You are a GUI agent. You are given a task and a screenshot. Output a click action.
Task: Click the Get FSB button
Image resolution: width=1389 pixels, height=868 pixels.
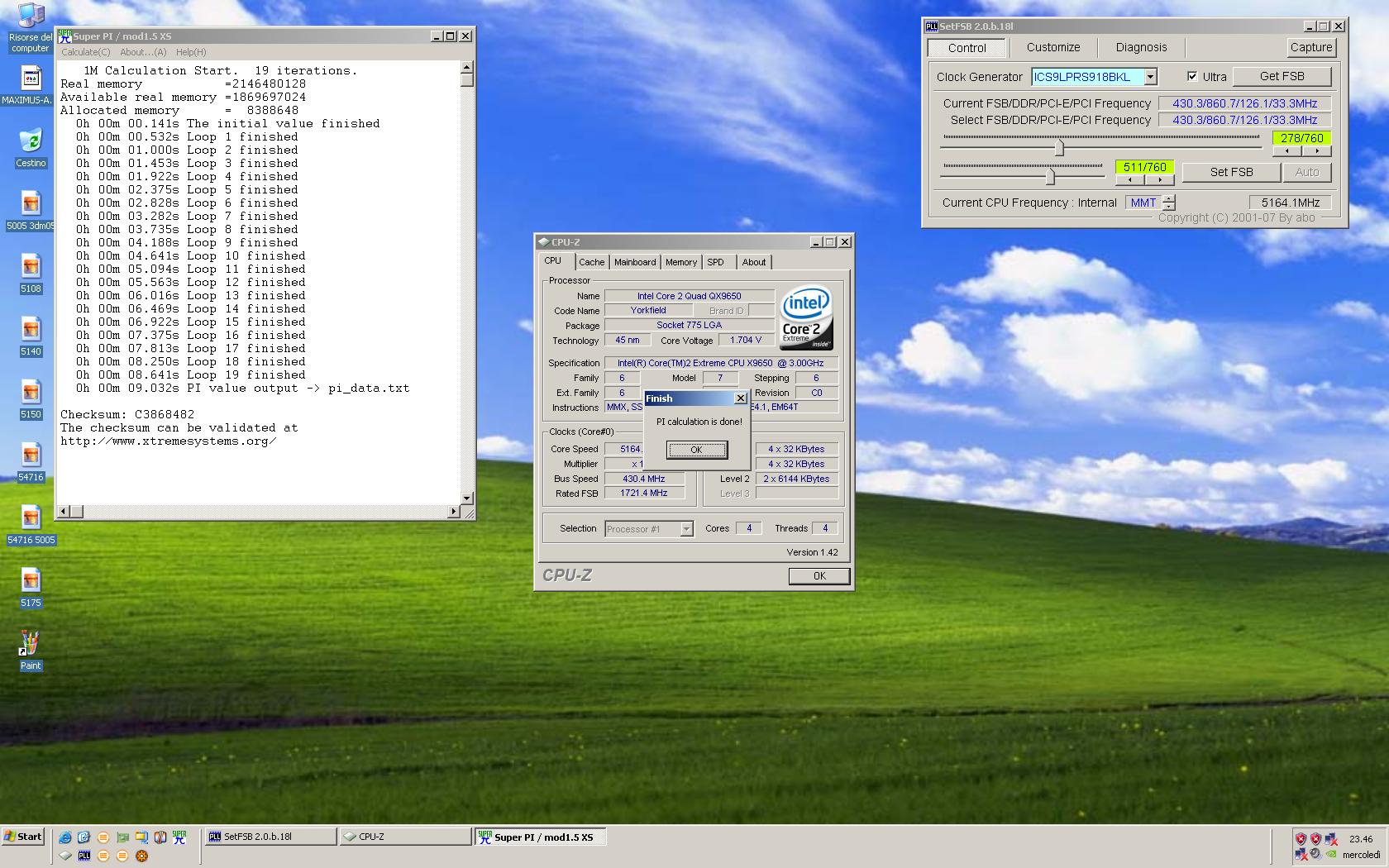(1282, 76)
